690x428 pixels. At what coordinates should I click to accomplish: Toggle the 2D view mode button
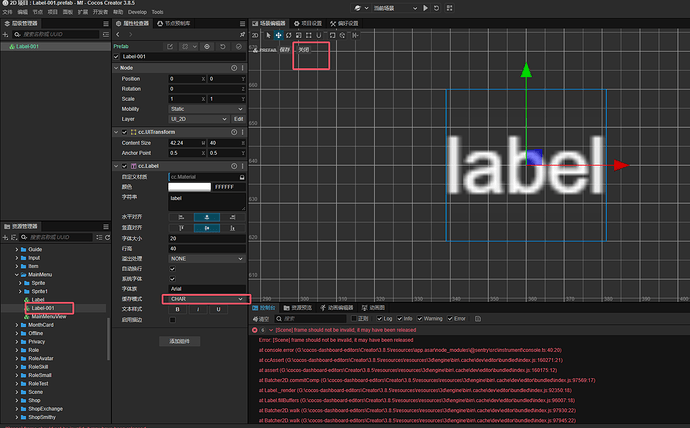coord(255,35)
